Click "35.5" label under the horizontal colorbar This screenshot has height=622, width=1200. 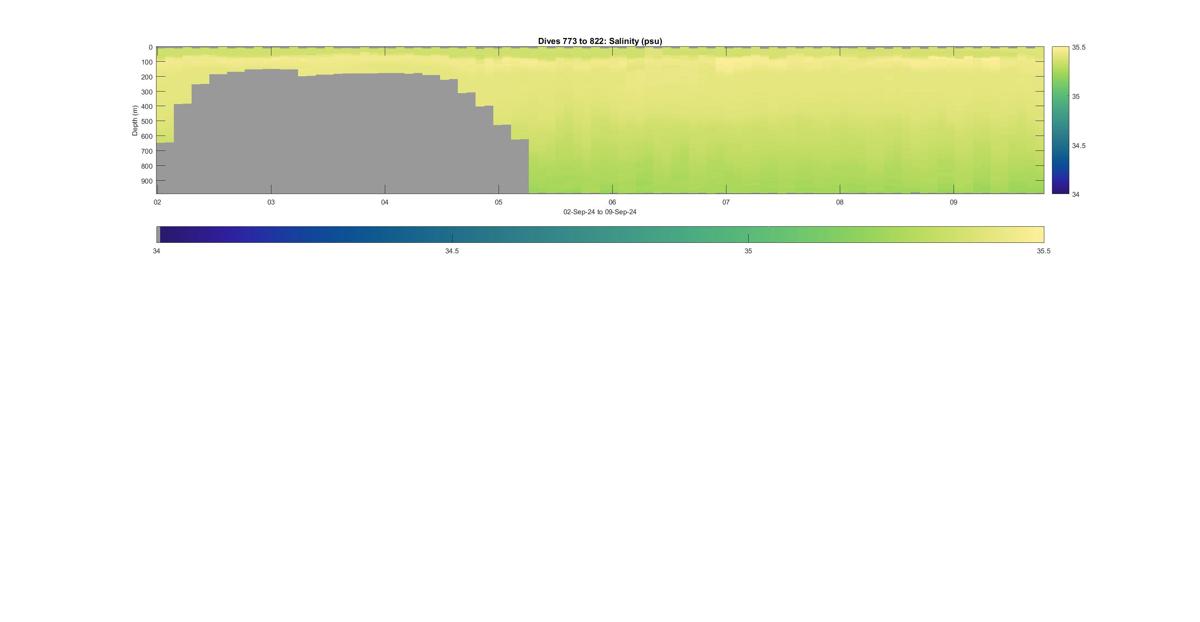pos(1043,251)
